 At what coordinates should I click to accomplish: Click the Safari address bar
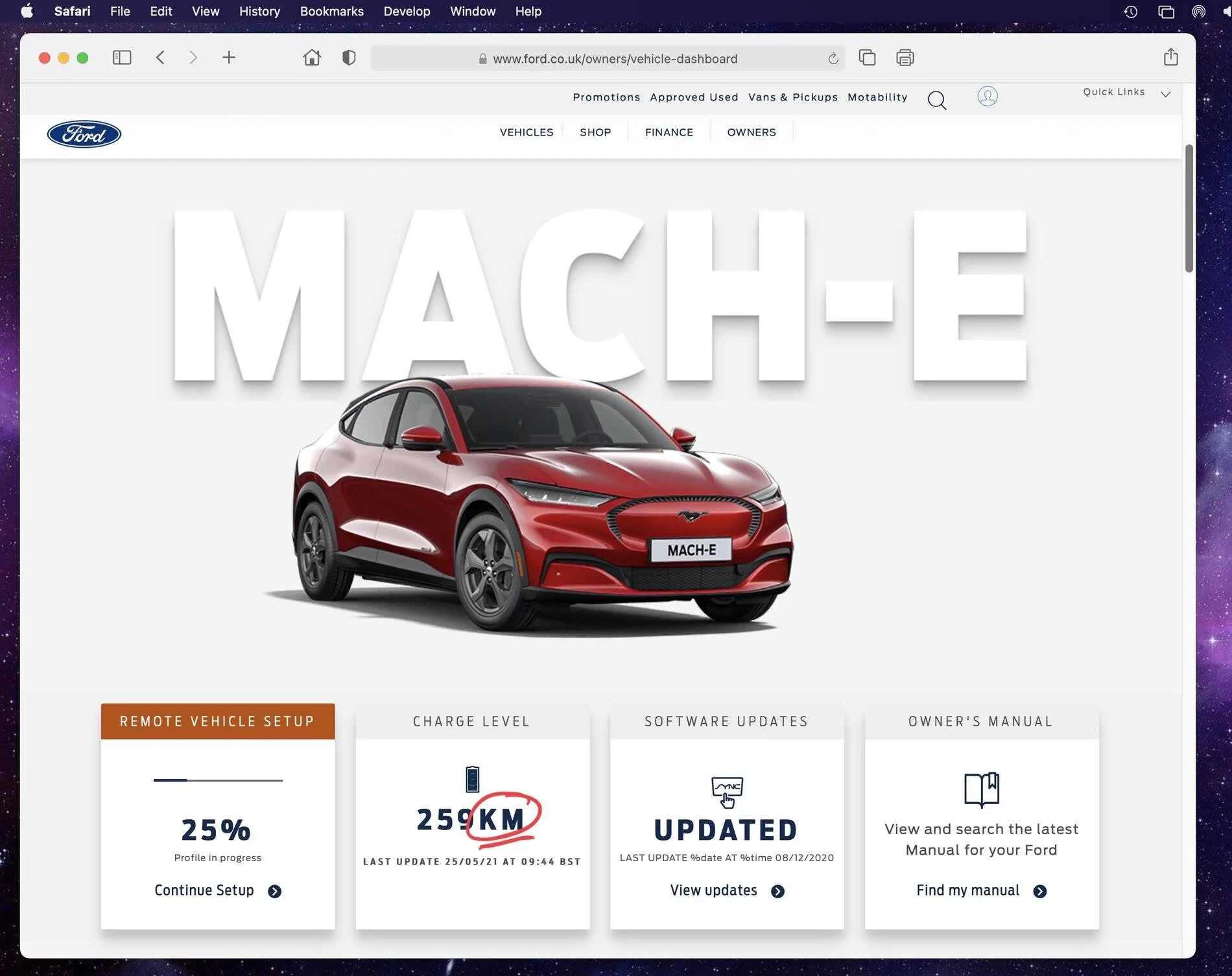coord(608,58)
